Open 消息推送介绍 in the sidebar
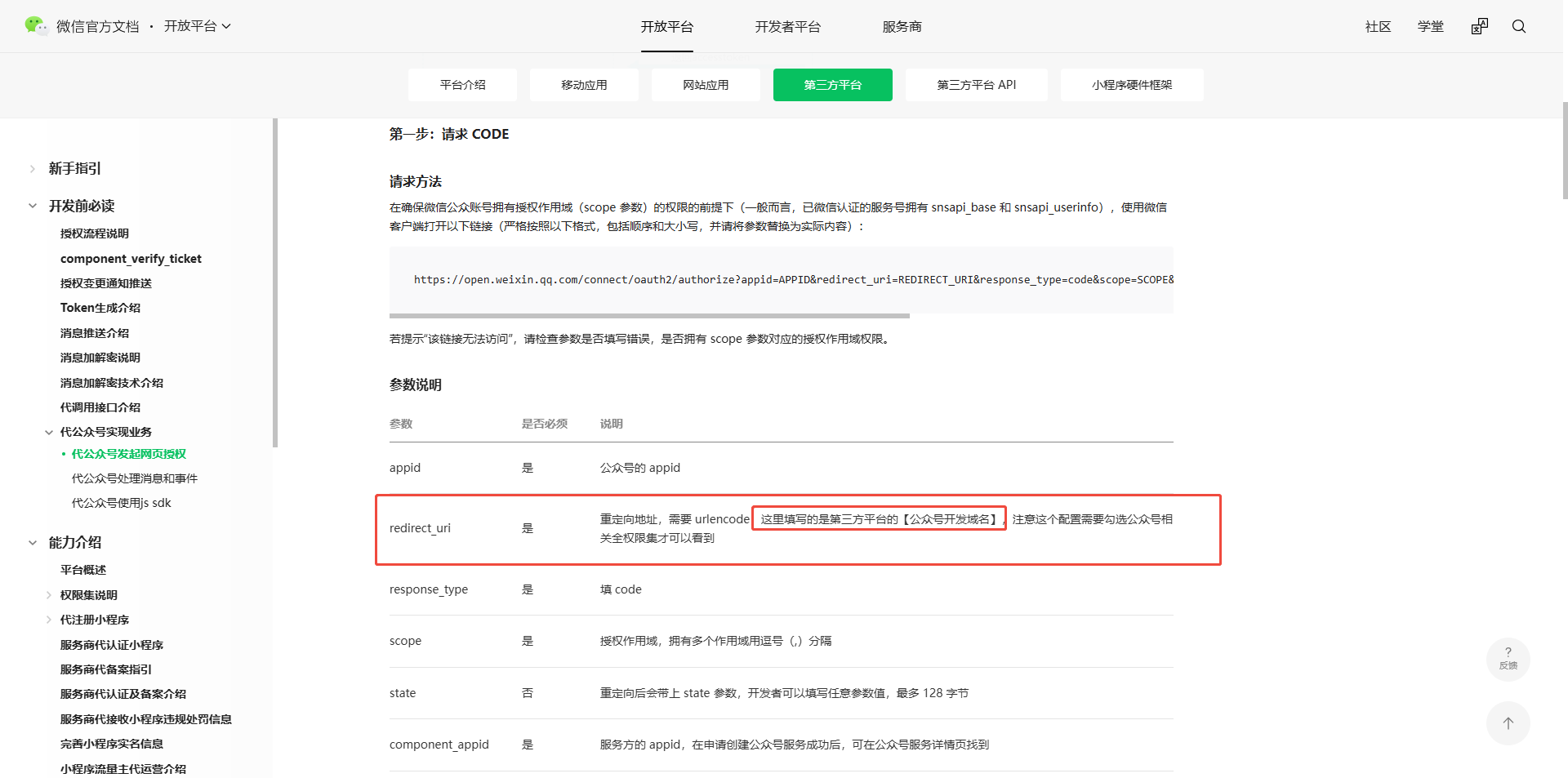Viewport: 1568px width, 778px height. (x=95, y=333)
